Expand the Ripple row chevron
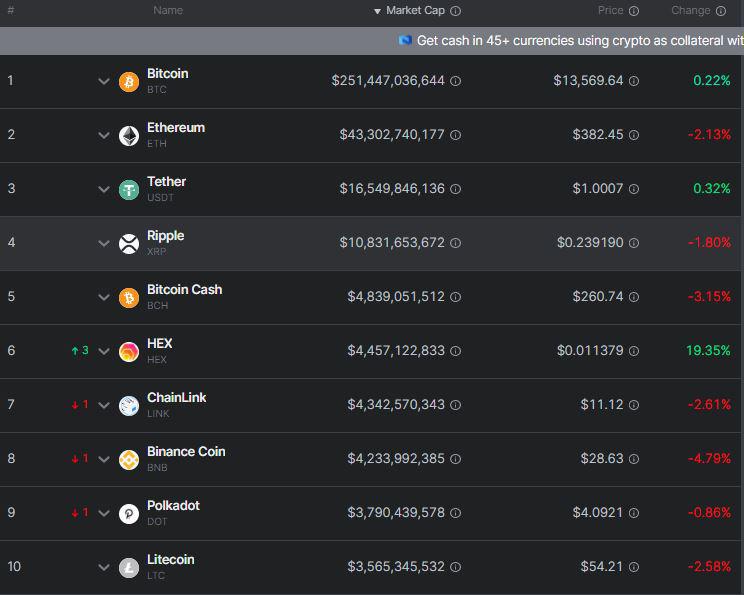 [104, 244]
